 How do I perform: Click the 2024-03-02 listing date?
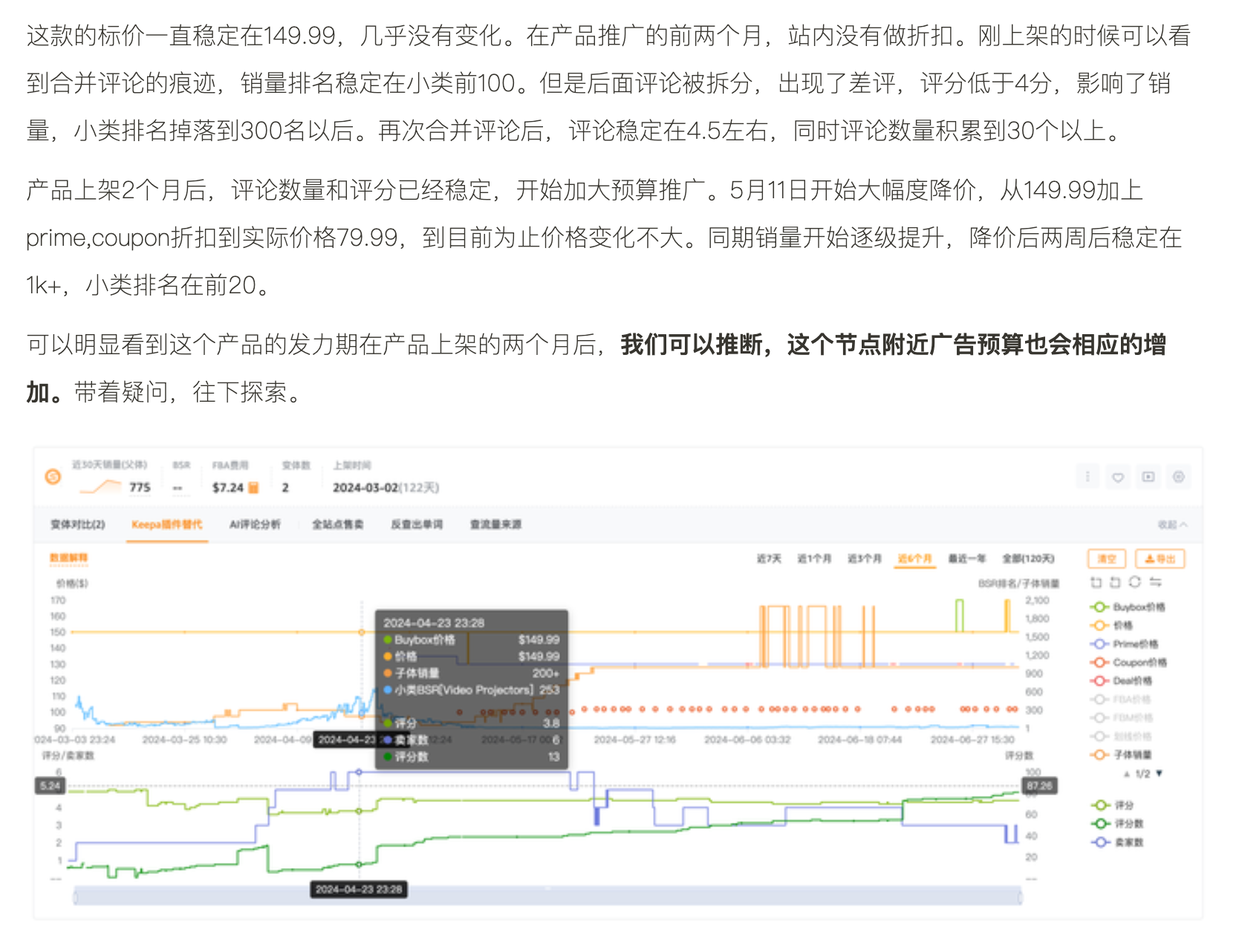point(365,487)
